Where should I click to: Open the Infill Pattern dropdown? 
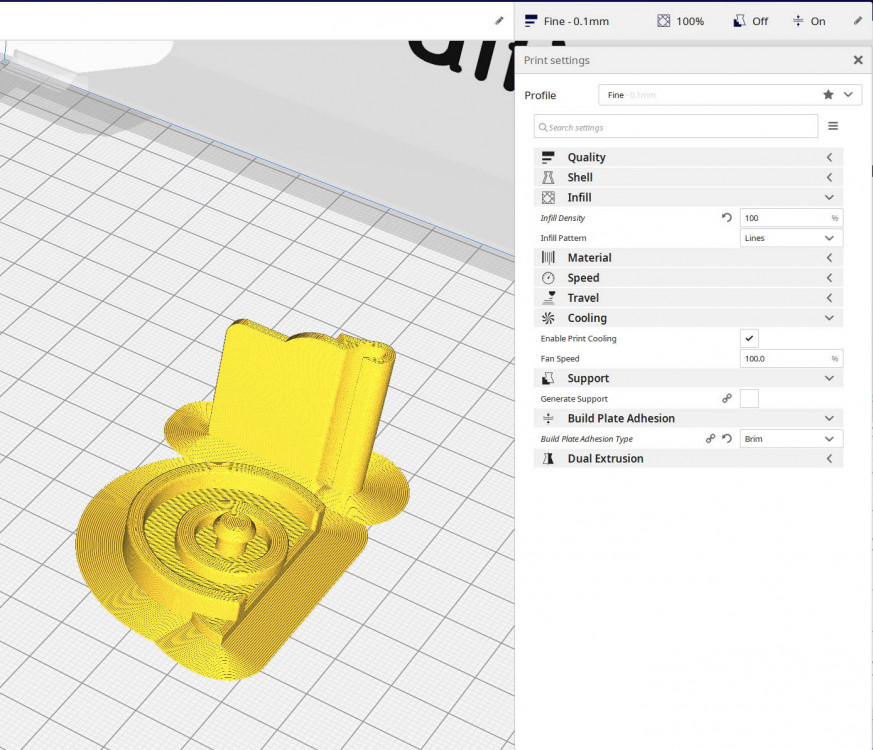click(790, 238)
